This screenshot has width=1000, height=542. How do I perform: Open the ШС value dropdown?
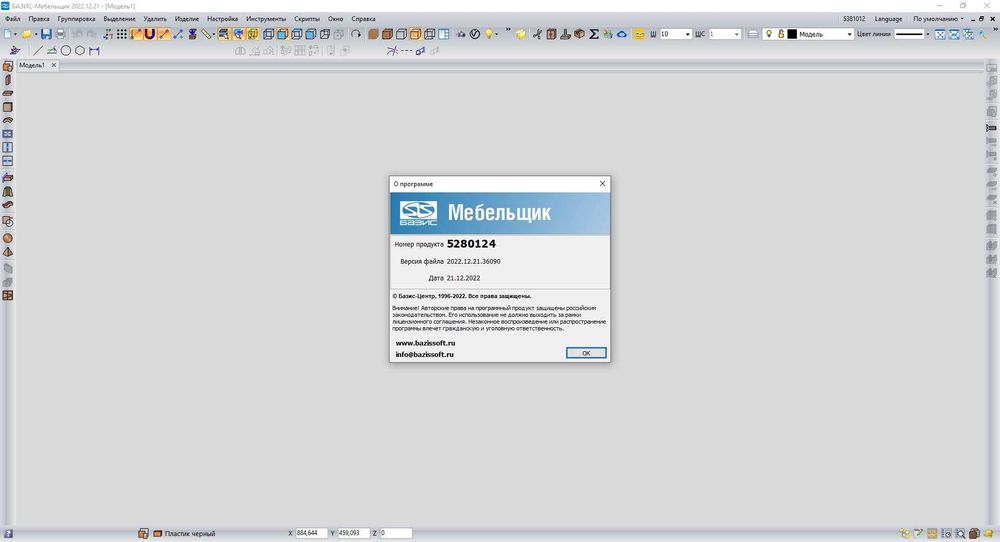click(737, 34)
